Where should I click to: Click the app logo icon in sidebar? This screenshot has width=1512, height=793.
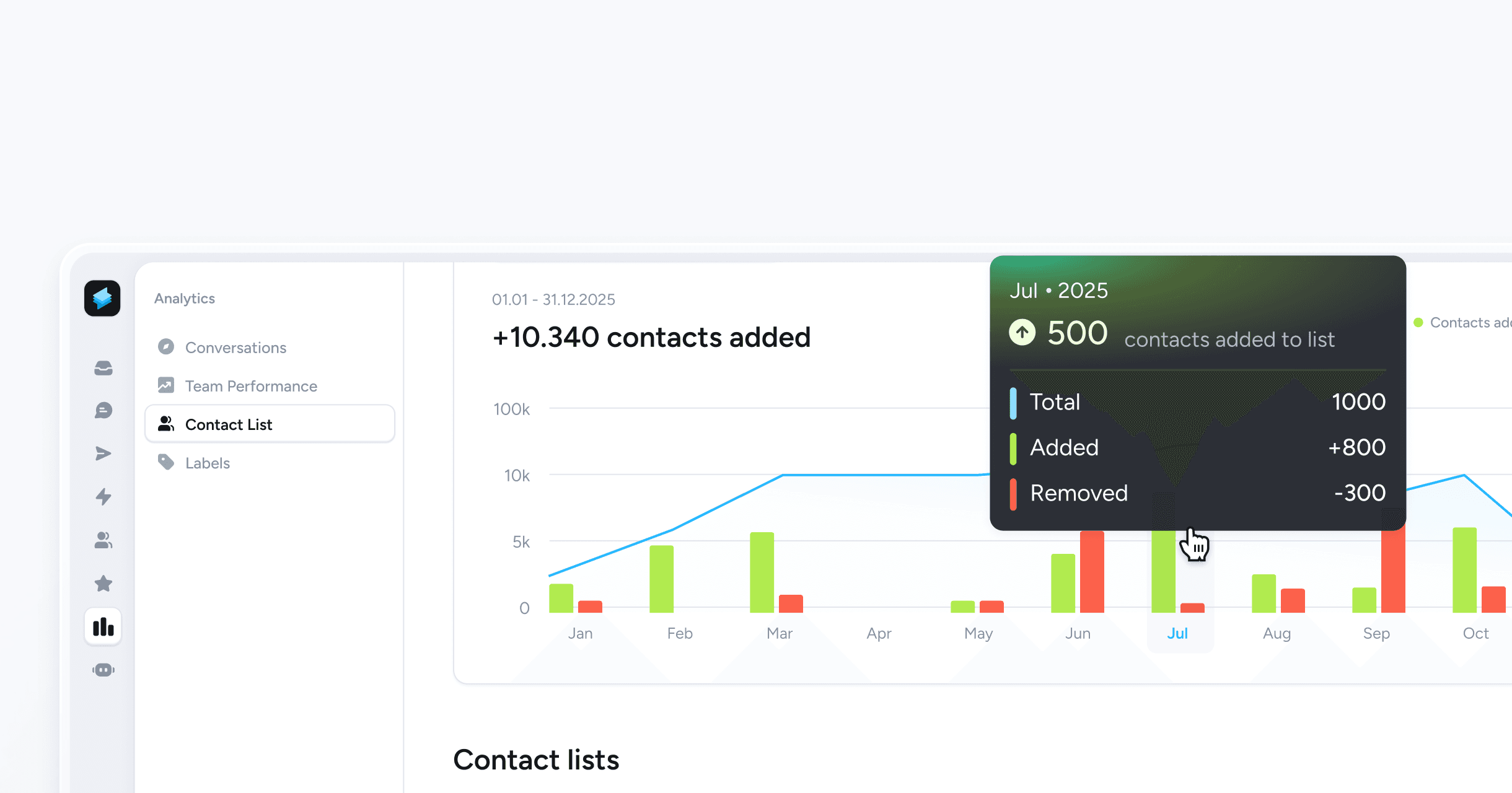click(102, 298)
